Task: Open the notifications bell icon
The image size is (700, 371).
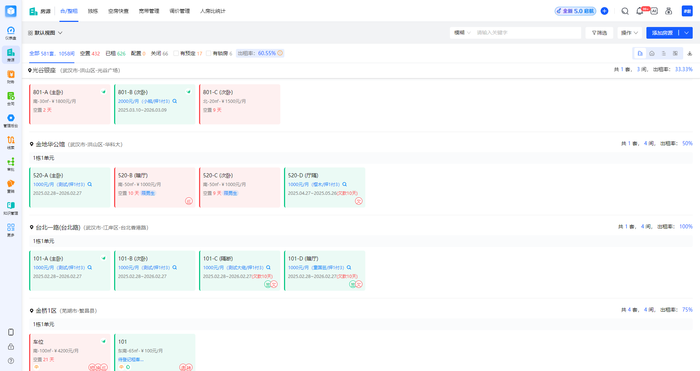Action: coord(639,11)
